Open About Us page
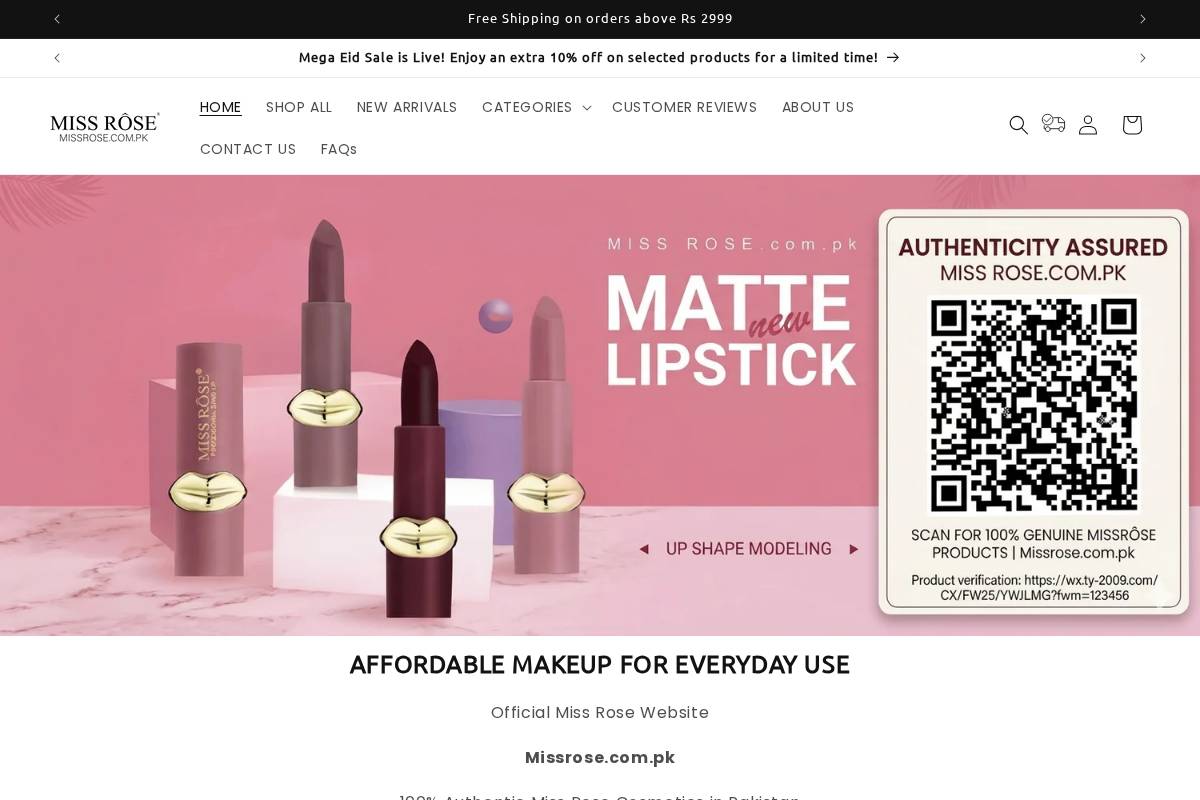1200x800 pixels. [x=818, y=107]
